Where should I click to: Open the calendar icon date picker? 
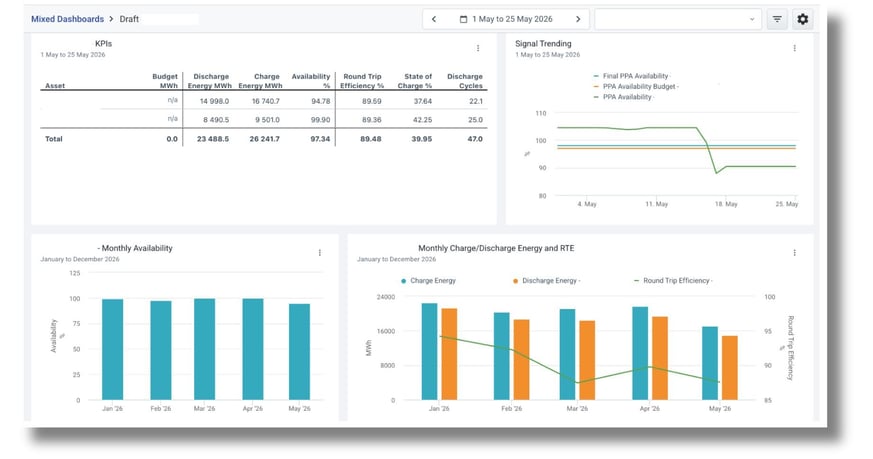[x=463, y=19]
